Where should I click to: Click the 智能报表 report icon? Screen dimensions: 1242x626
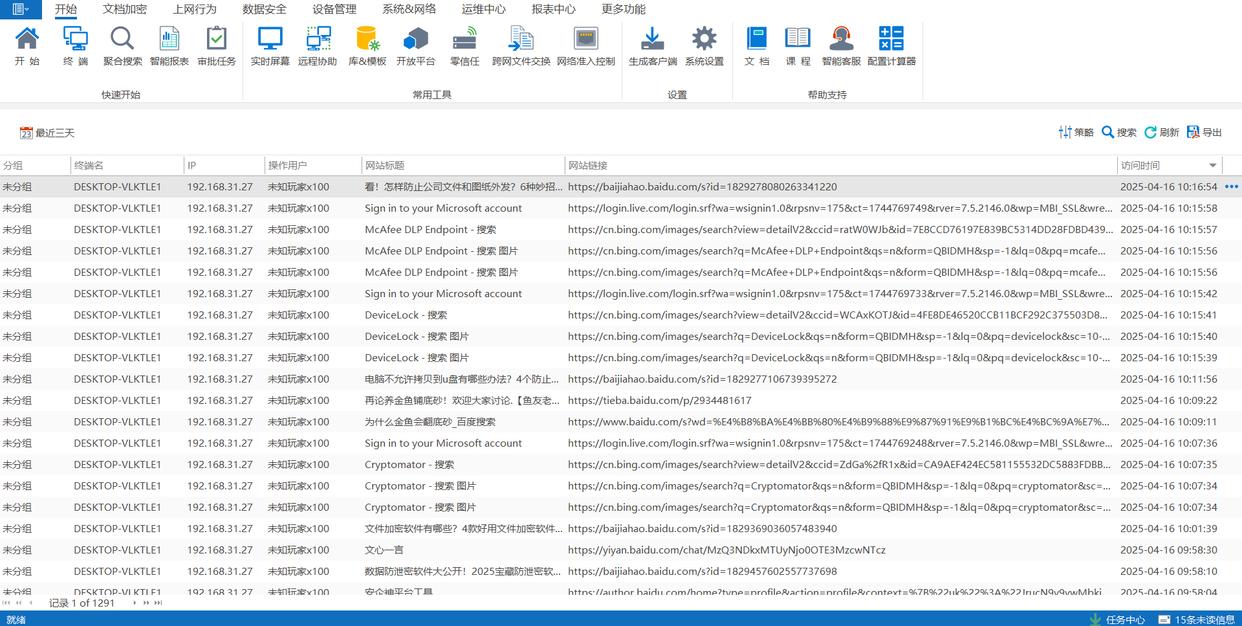169,46
